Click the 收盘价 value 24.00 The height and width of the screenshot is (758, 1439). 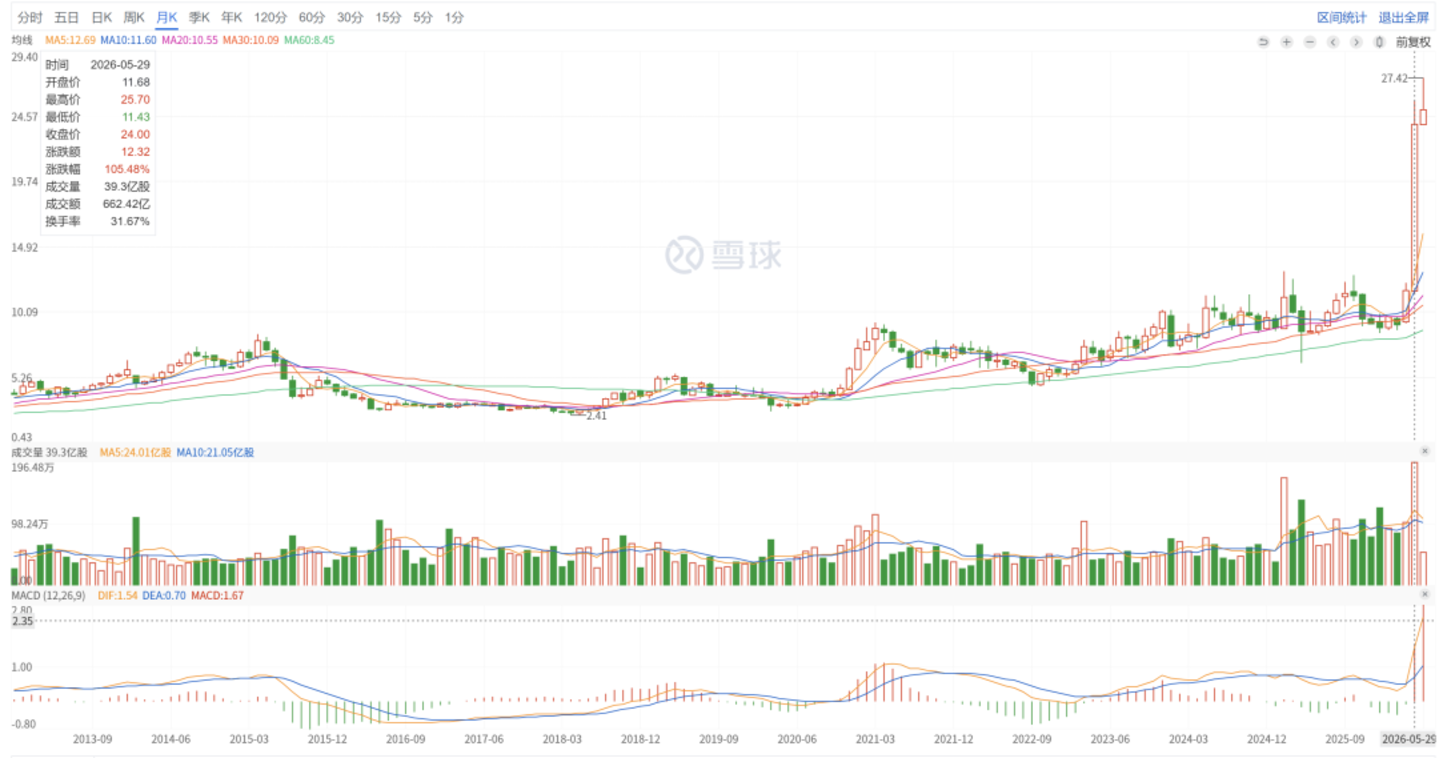pos(136,134)
